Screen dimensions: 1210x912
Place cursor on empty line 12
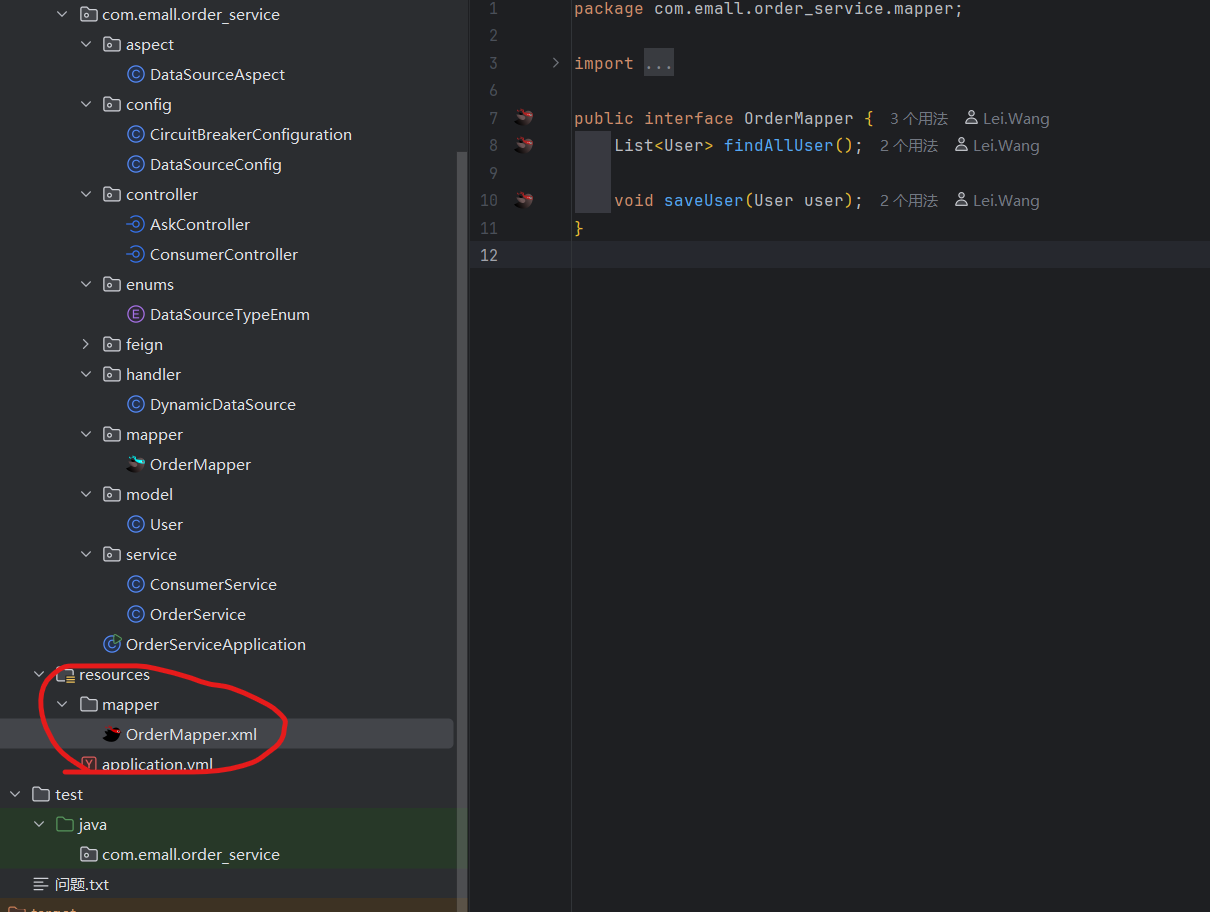click(x=890, y=255)
